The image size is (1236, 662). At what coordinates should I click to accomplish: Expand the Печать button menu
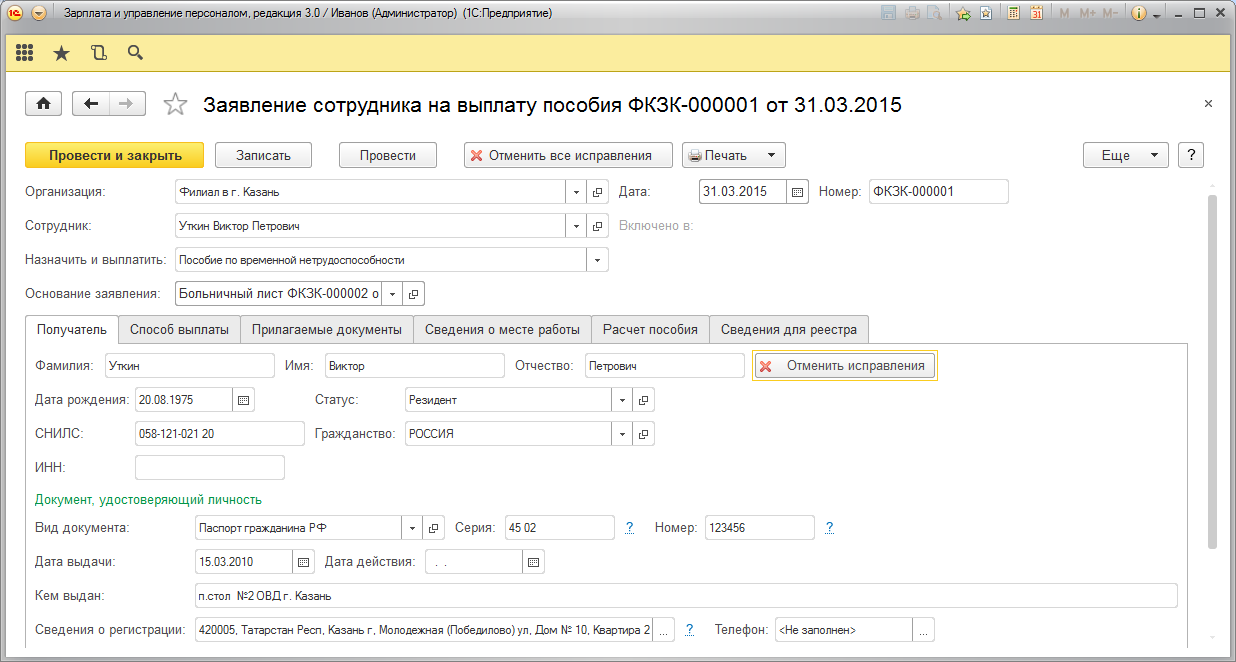tap(770, 155)
